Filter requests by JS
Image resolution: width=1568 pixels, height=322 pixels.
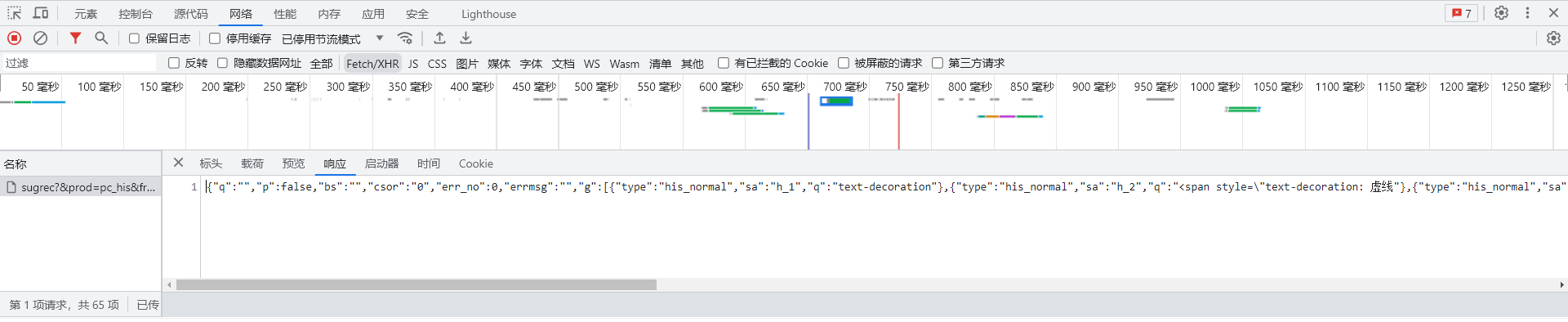click(413, 63)
